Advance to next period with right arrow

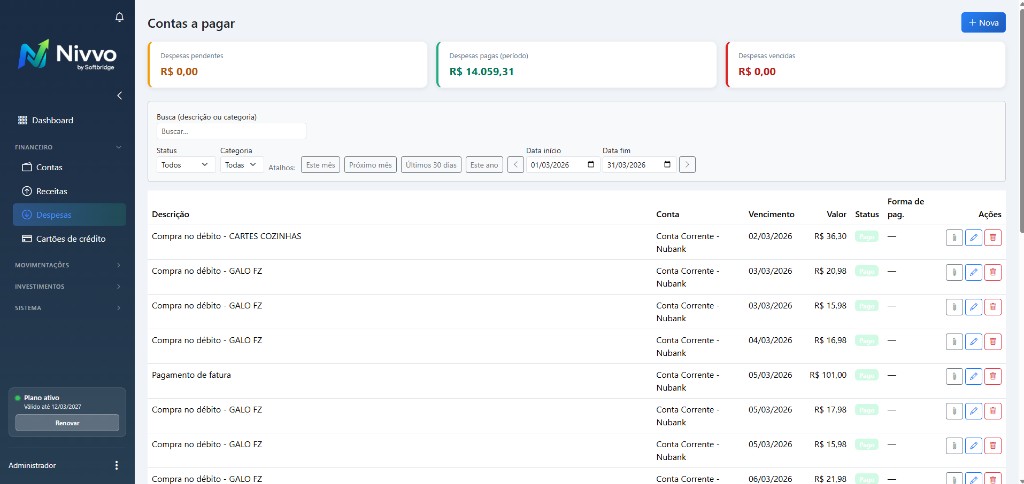687,164
